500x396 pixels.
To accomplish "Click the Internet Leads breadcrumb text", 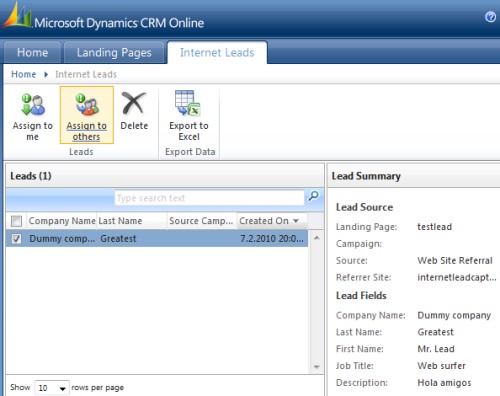I will 86,74.
